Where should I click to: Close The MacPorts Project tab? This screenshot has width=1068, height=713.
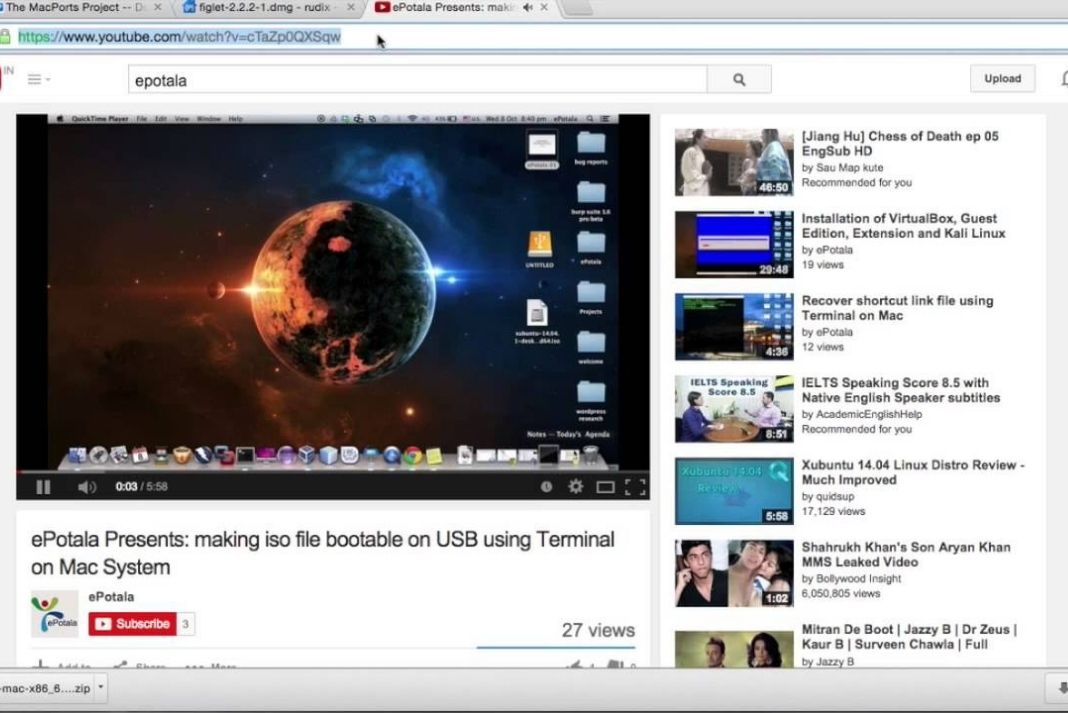tap(158, 7)
